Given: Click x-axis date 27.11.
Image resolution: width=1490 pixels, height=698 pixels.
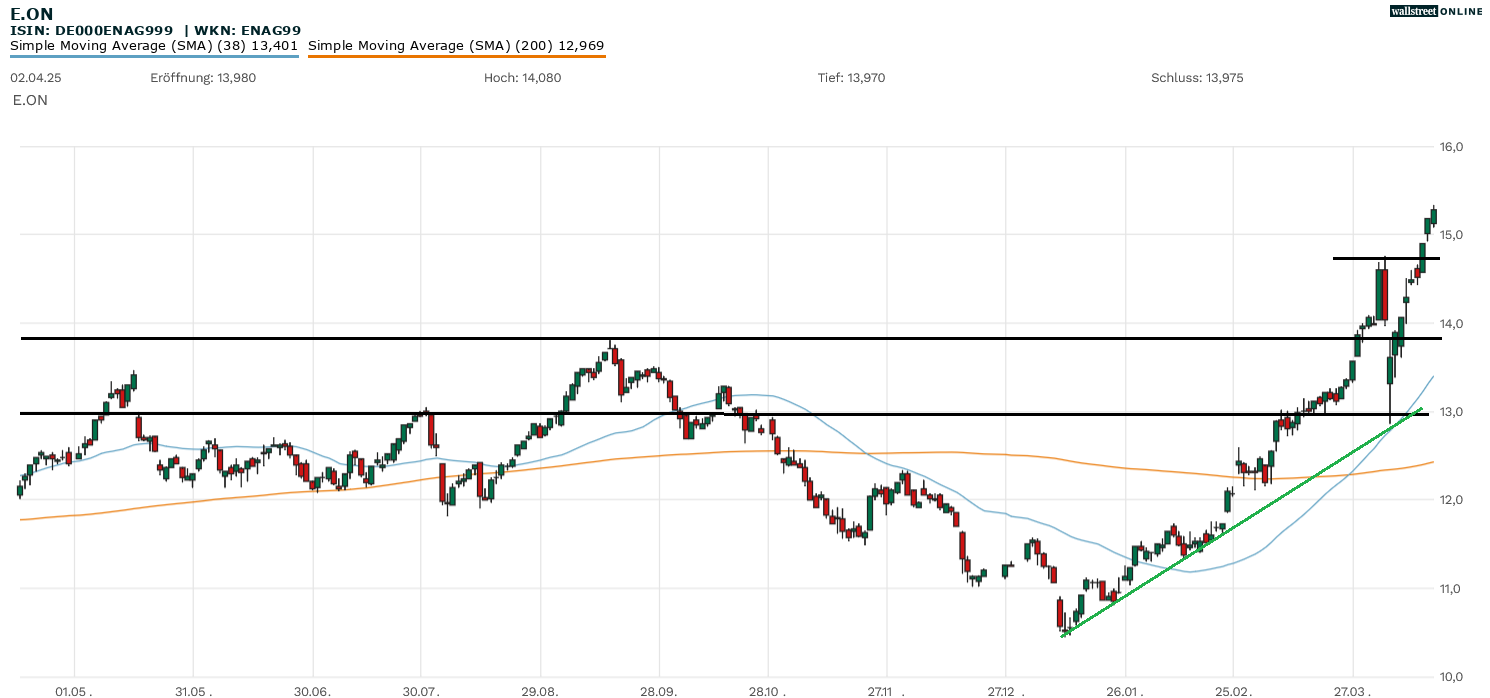Looking at the screenshot, I should [x=887, y=690].
